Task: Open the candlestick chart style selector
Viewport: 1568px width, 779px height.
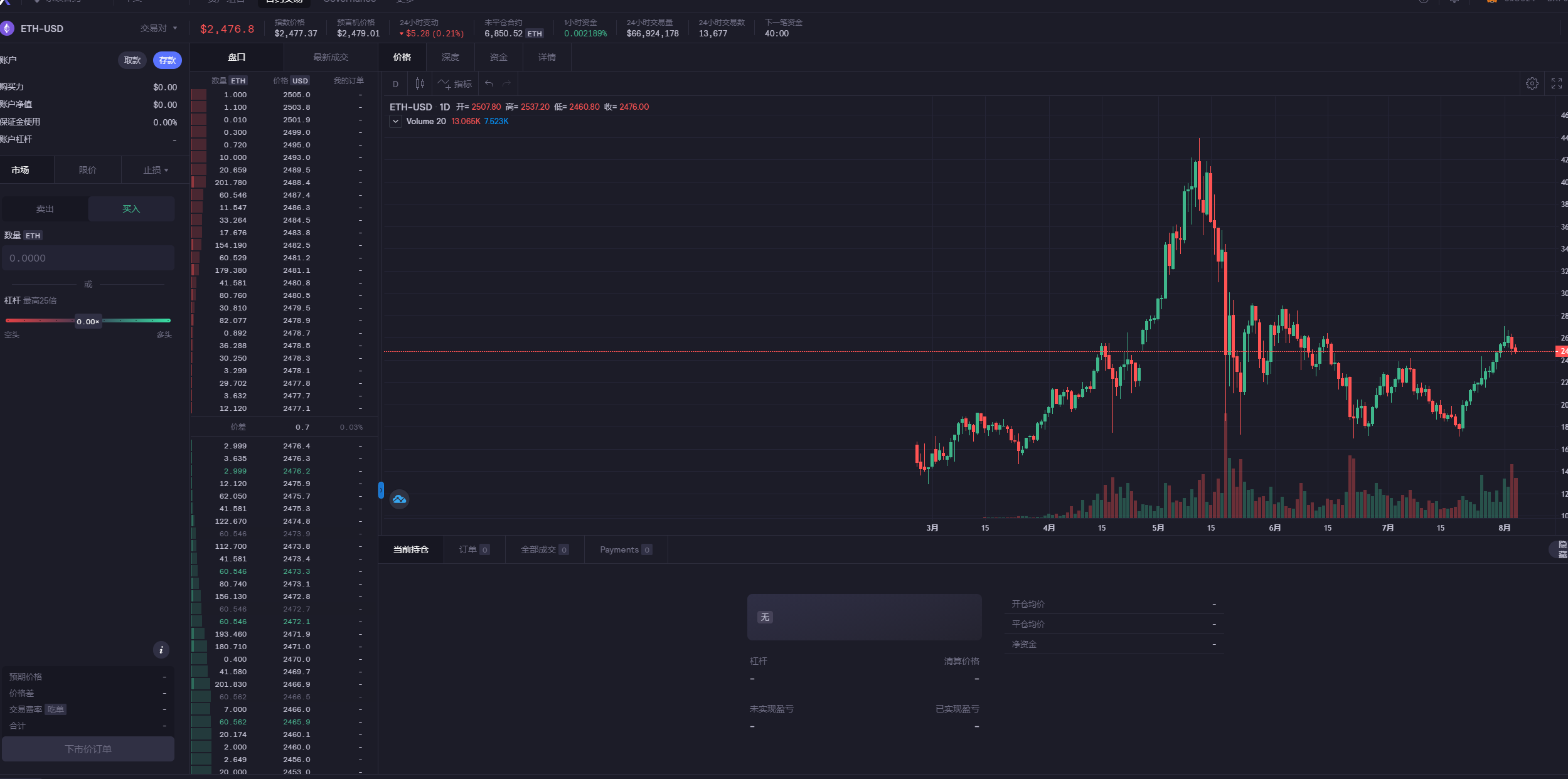Action: (420, 83)
